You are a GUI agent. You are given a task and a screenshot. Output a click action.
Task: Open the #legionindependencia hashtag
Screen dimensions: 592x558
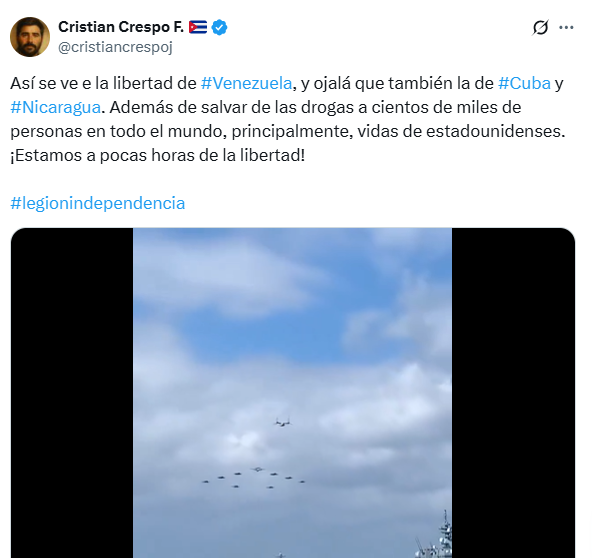(98, 203)
